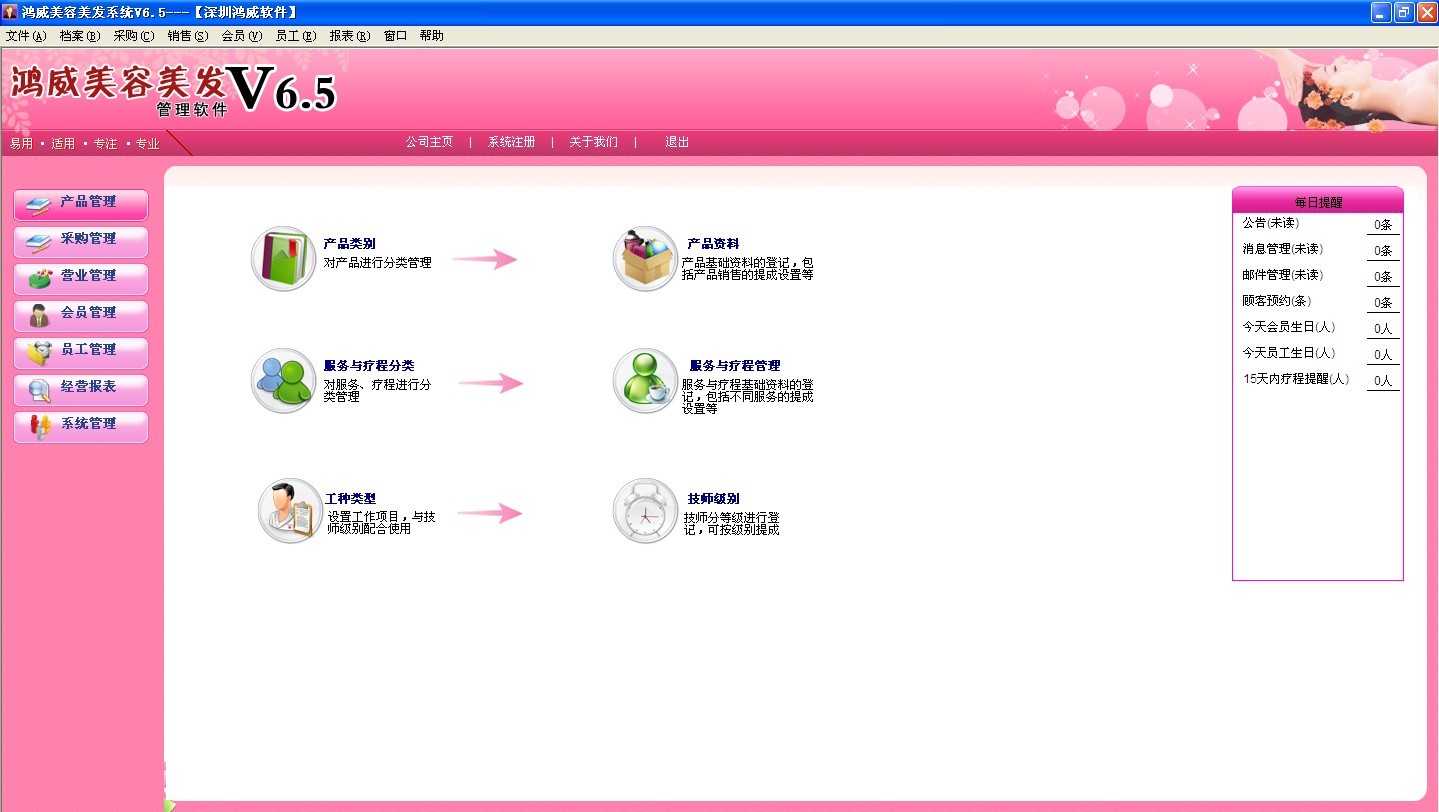Screen dimensions: 1439x812
Task: Click the 顾客预约 count in daily reminders
Action: (x=1383, y=302)
